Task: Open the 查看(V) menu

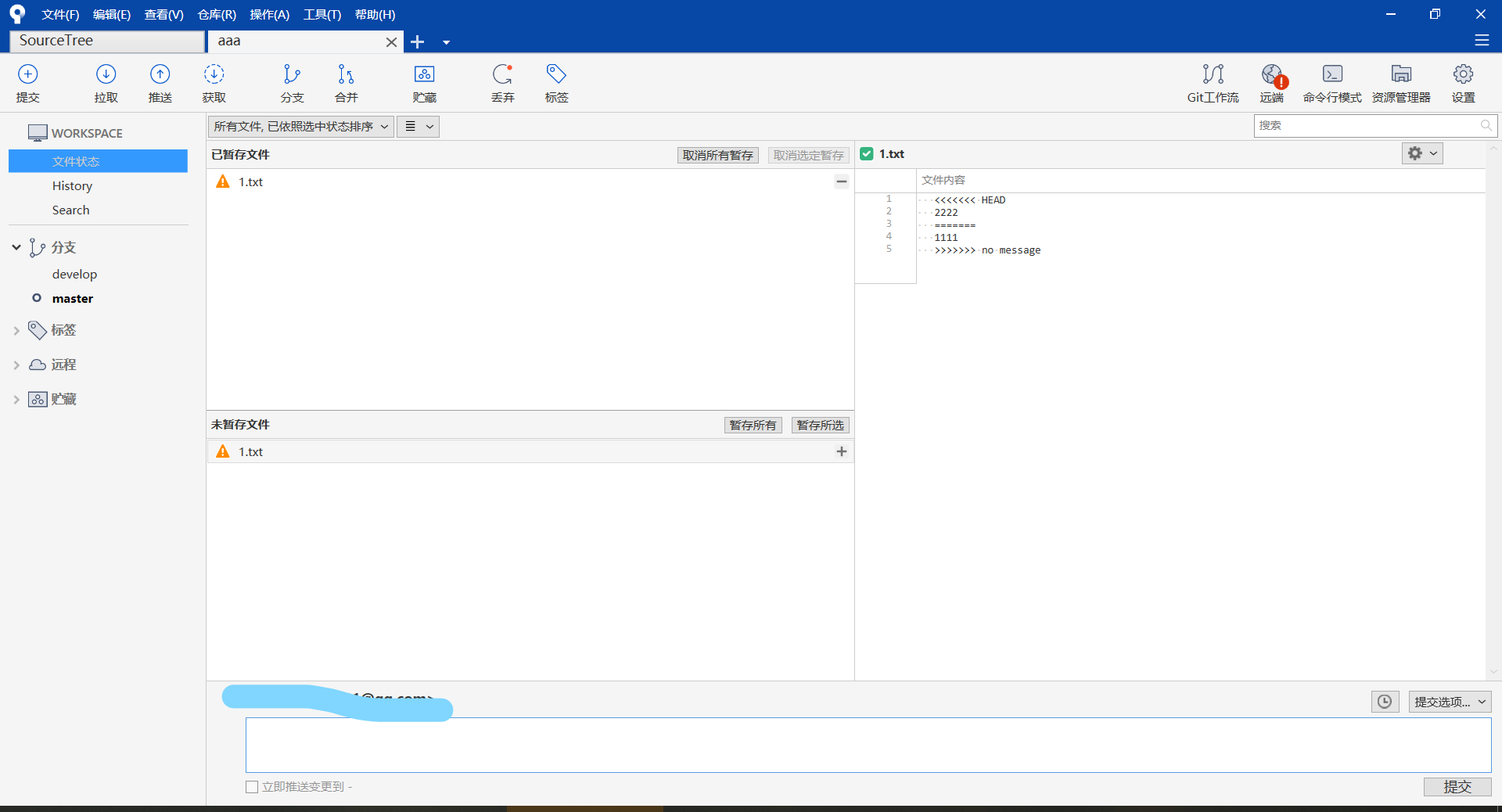Action: (163, 15)
